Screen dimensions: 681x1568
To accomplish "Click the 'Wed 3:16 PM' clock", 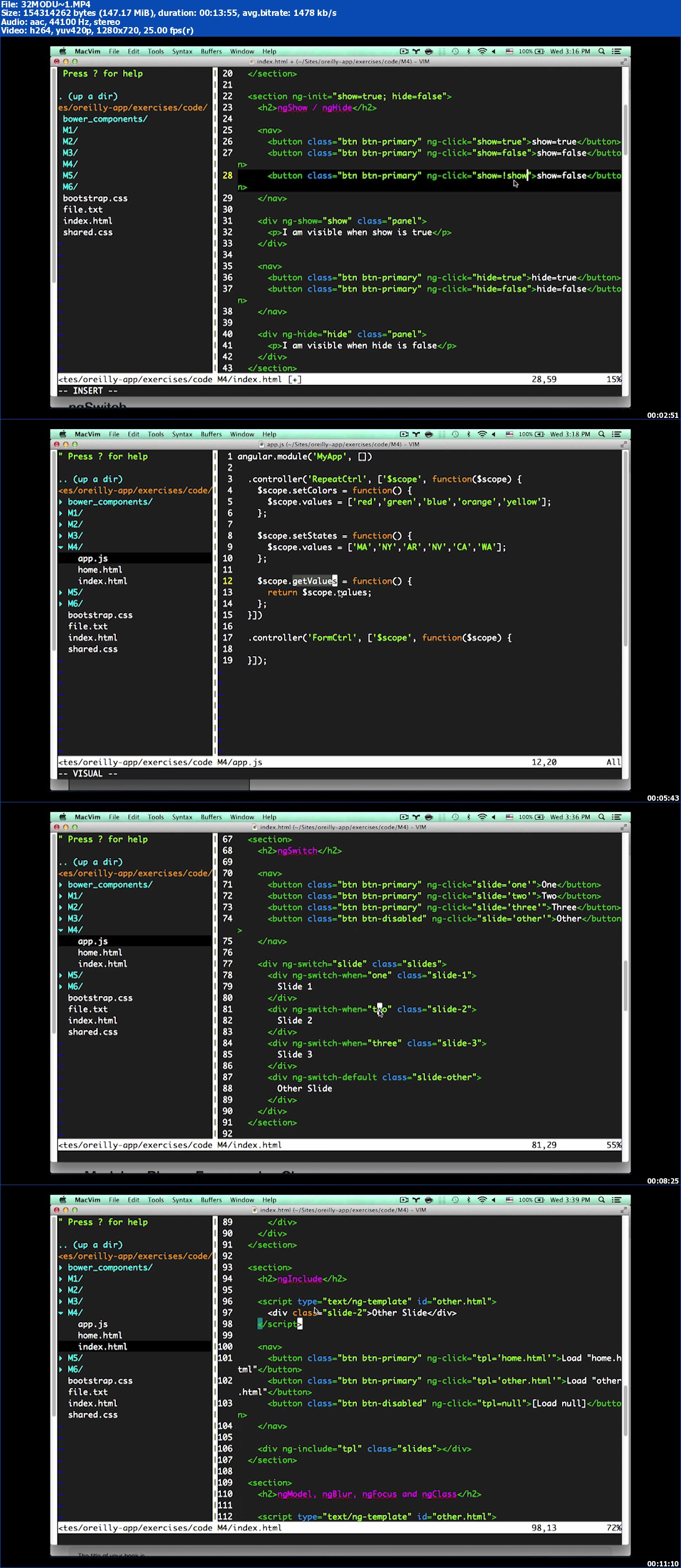I will coord(570,52).
